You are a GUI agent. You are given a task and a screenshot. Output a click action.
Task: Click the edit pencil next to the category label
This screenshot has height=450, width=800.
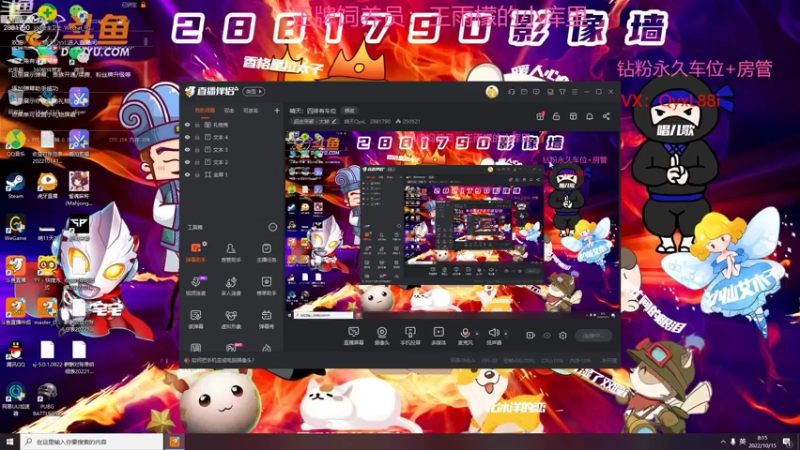(x=334, y=121)
